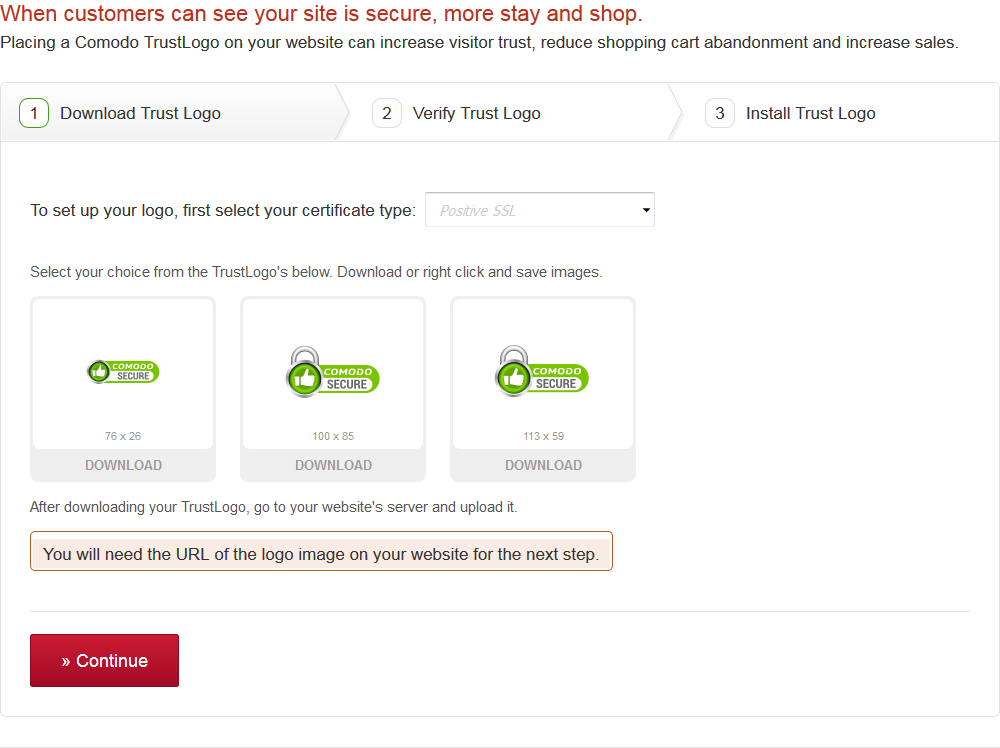Screen dimensions: 1000x748
Task: Click the step 2 number badge
Action: (387, 113)
